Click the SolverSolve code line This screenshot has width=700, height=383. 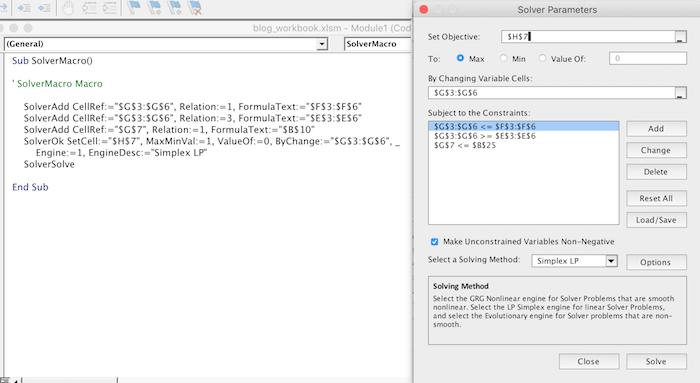click(49, 164)
